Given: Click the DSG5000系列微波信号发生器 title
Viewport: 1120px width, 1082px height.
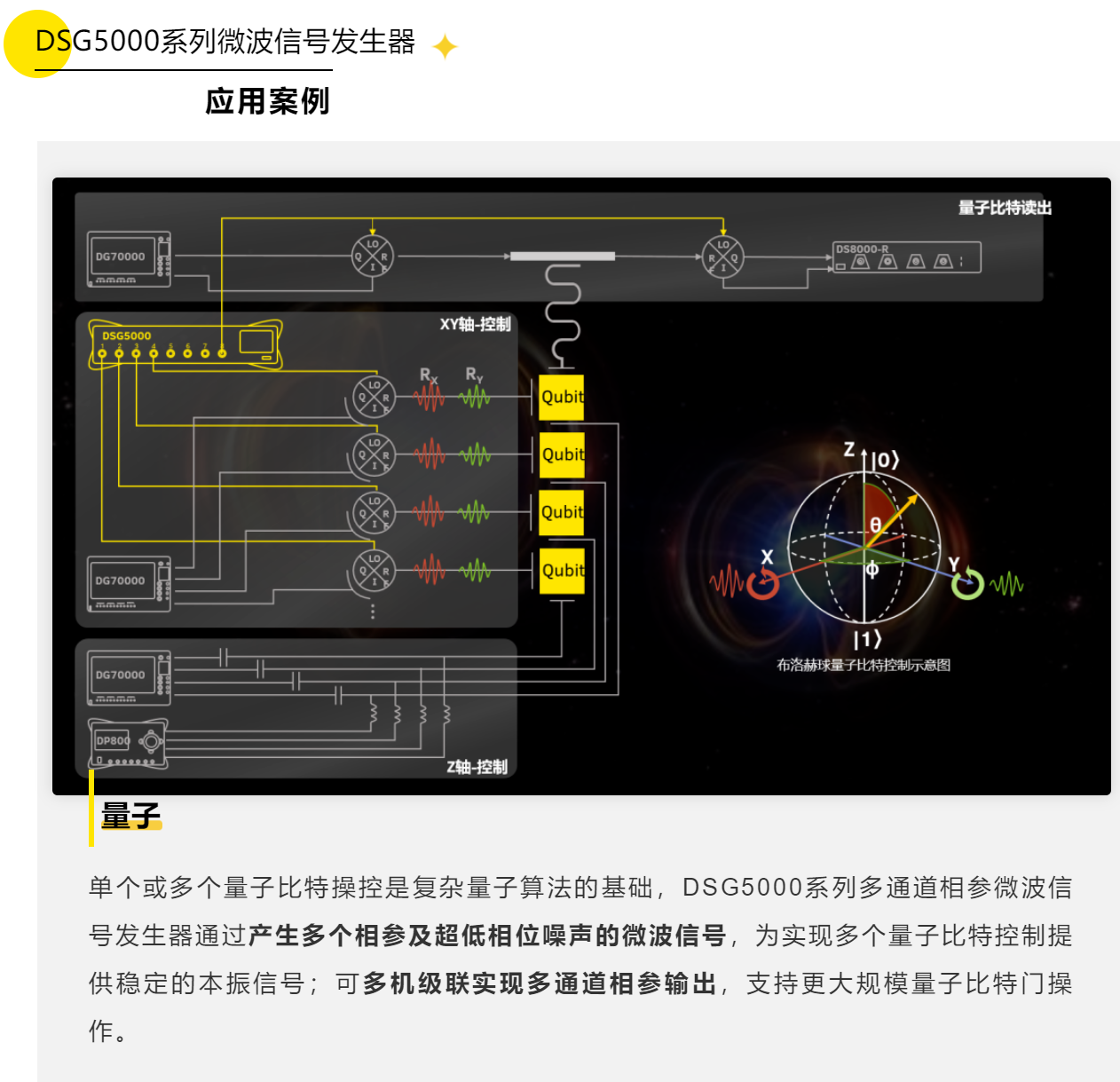Looking at the screenshot, I should pyautogui.click(x=225, y=42).
